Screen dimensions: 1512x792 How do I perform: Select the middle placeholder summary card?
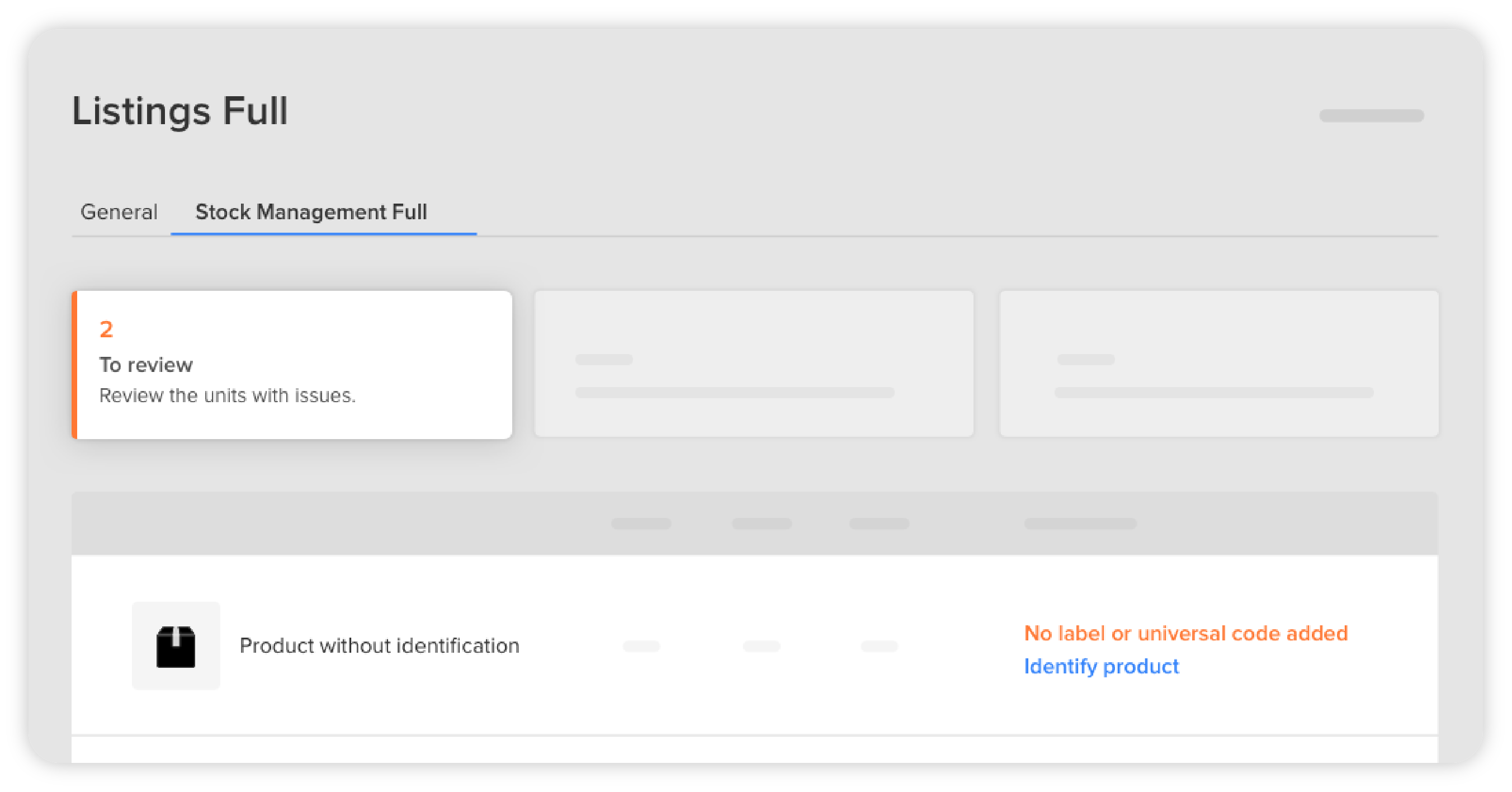(x=754, y=364)
